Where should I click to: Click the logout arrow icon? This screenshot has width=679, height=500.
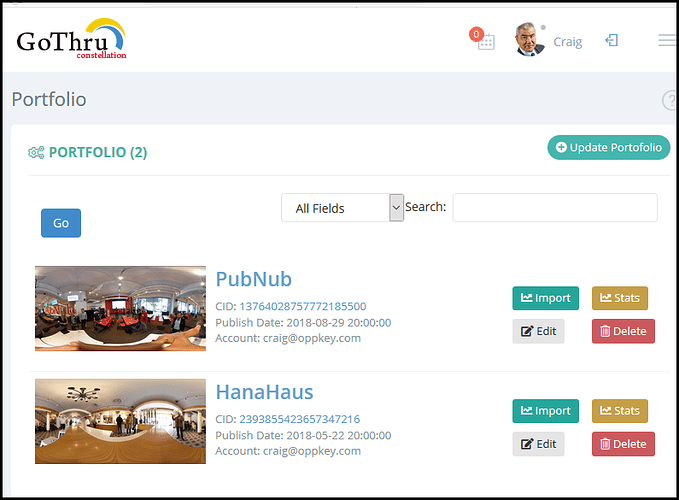(611, 40)
